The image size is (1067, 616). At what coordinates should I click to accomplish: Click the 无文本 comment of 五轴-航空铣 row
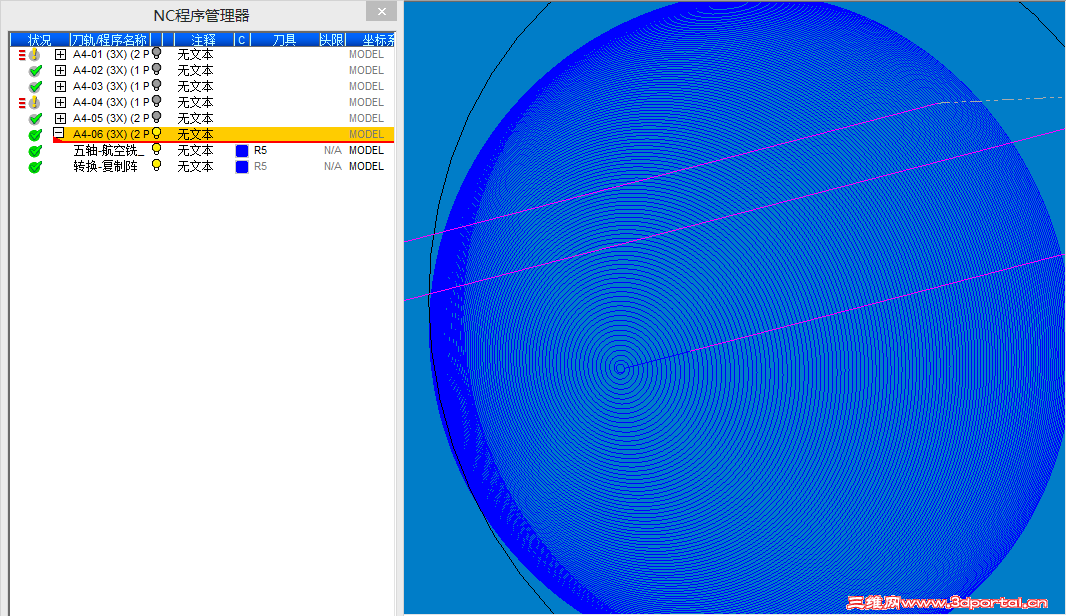click(x=195, y=150)
